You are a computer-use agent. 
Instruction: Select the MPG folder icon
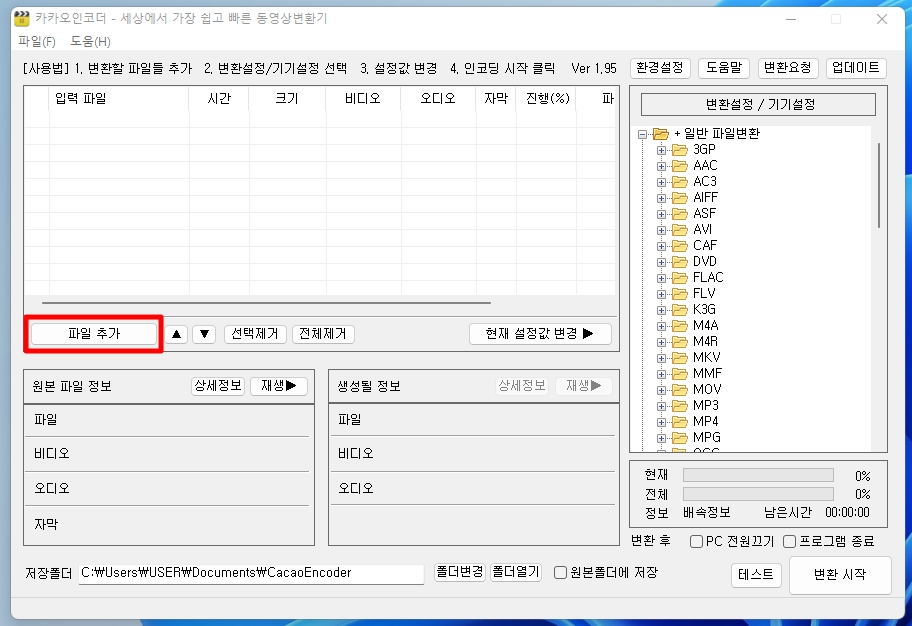tap(680, 438)
